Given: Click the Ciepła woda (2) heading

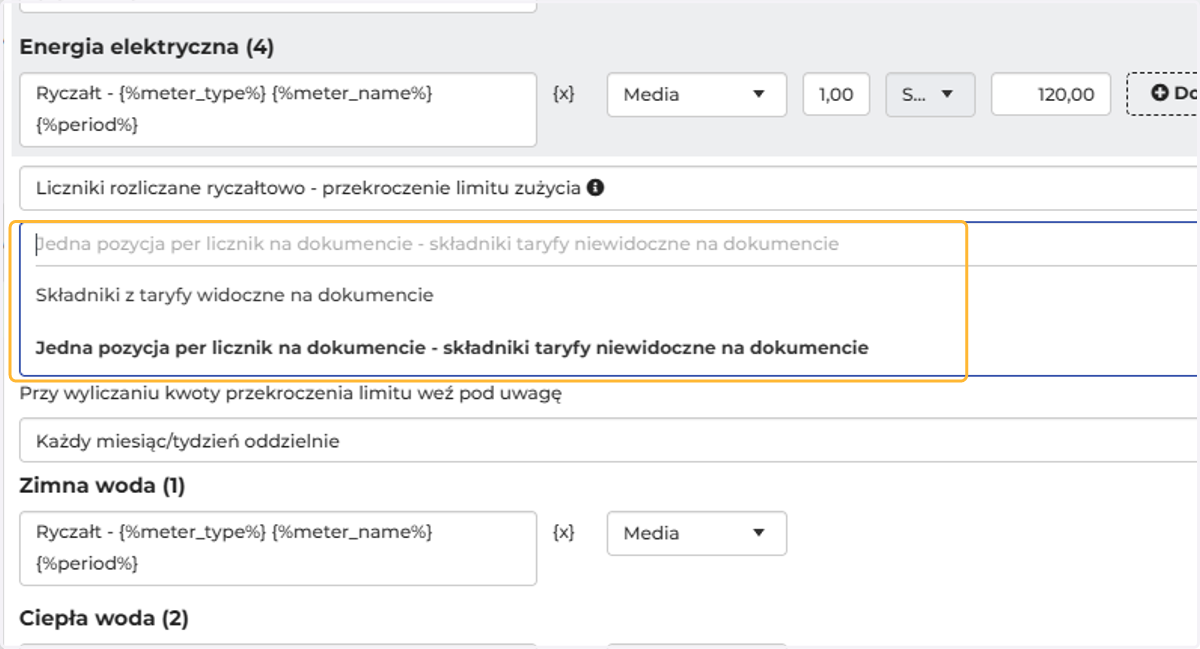Looking at the screenshot, I should 104,618.
